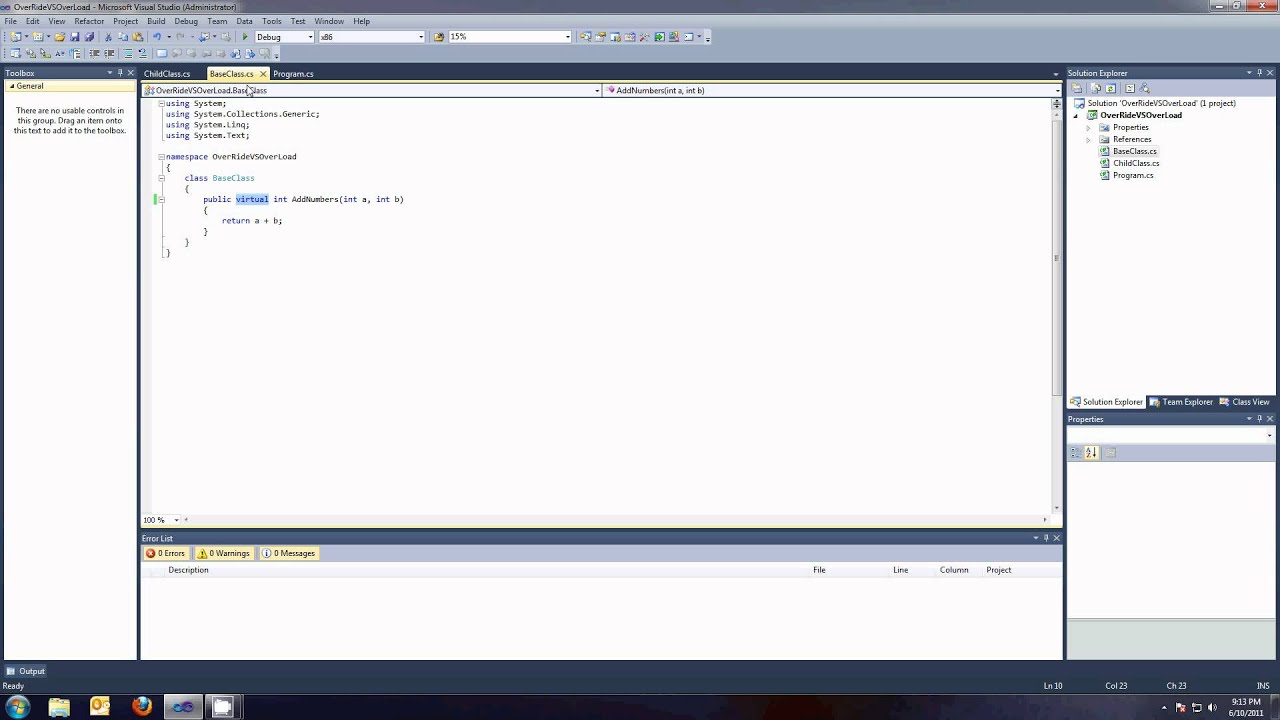The image size is (1280, 720).
Task: Click the Copy icon in the toolbar
Action: click(x=123, y=37)
